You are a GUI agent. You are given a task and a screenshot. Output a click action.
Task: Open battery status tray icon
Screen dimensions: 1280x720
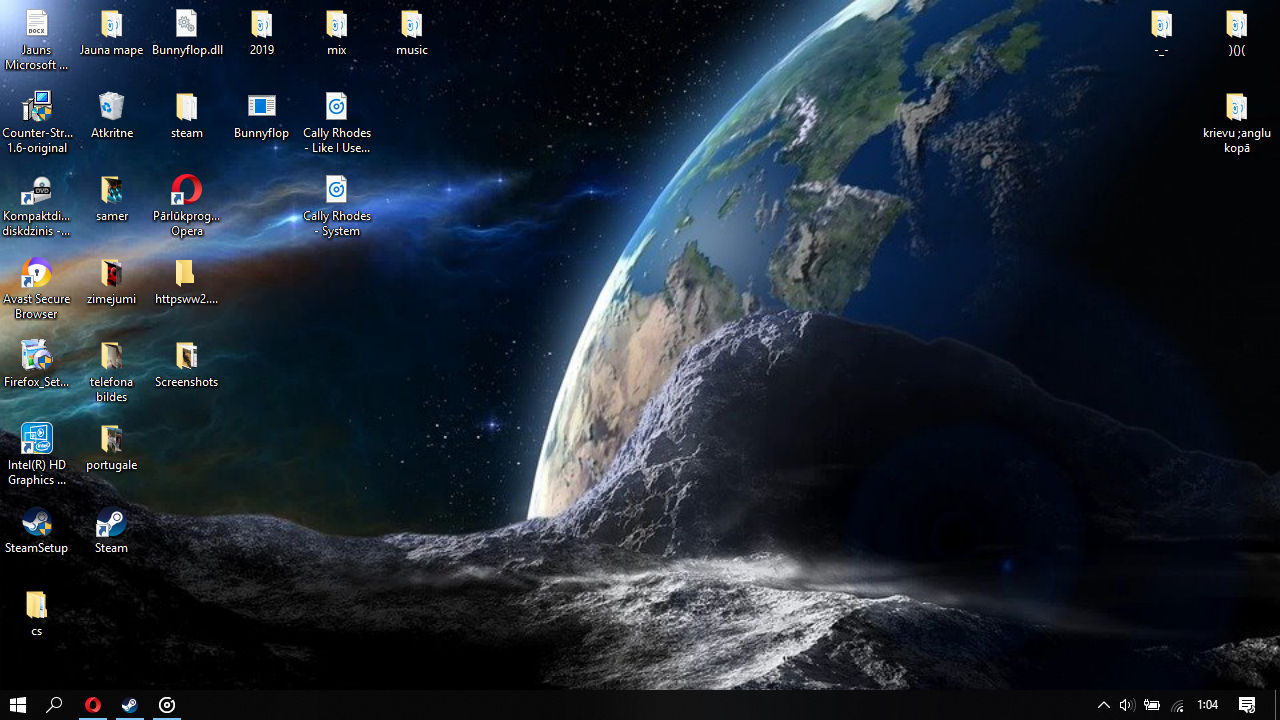click(1152, 705)
